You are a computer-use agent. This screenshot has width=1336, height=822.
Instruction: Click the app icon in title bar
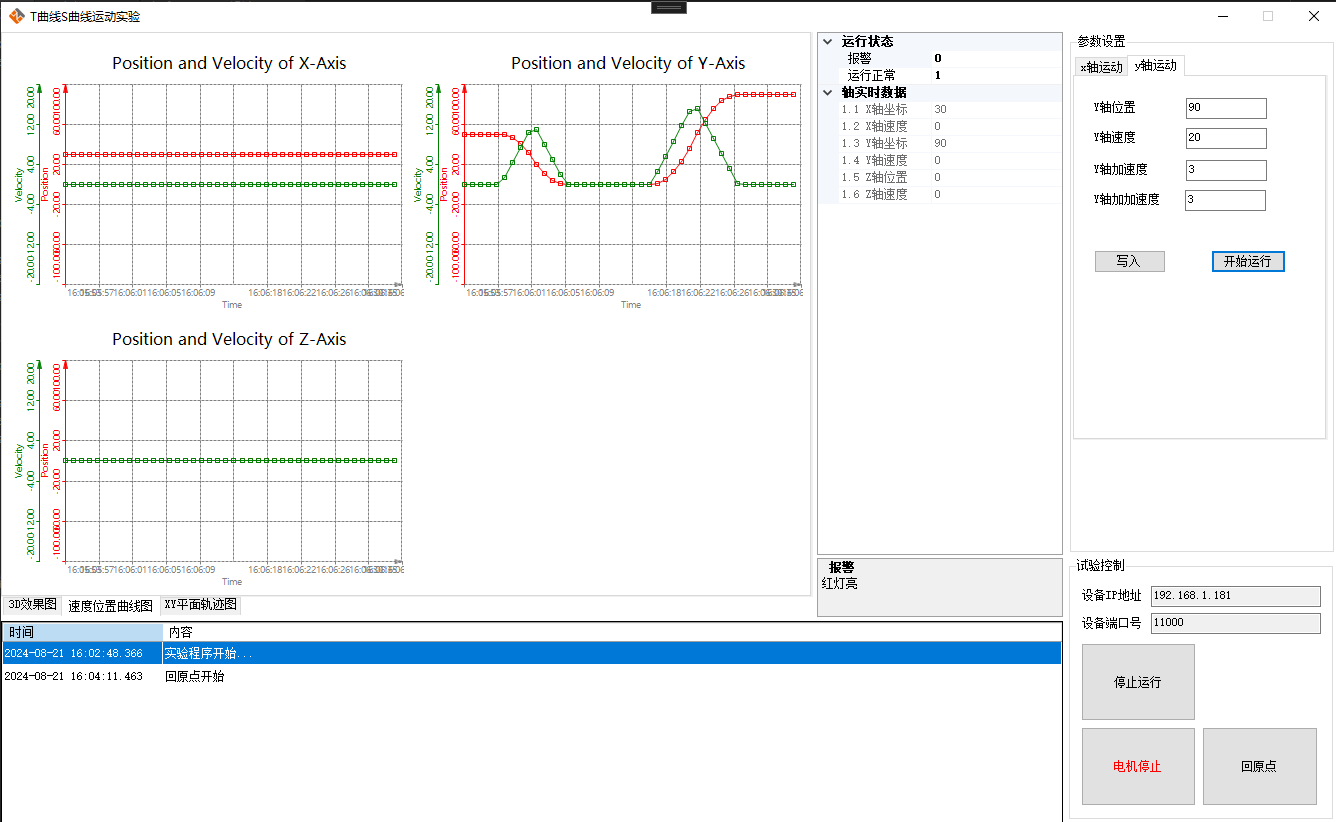click(16, 16)
